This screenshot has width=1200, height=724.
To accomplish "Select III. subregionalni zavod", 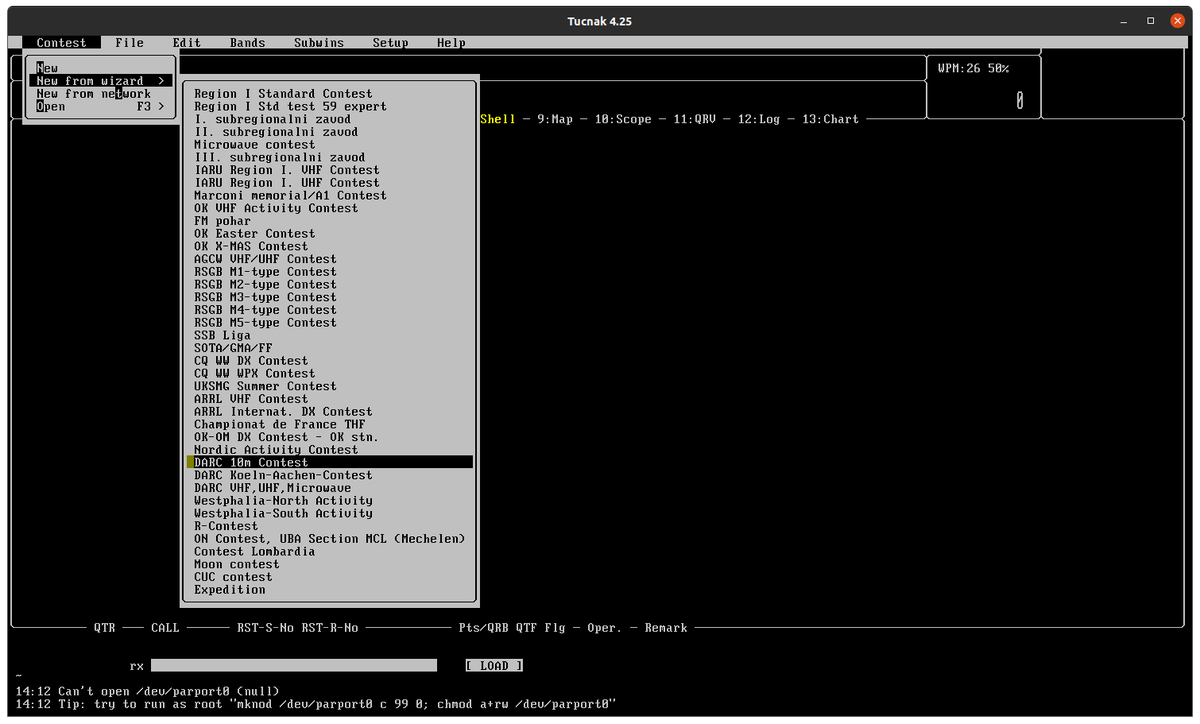I will point(329,157).
